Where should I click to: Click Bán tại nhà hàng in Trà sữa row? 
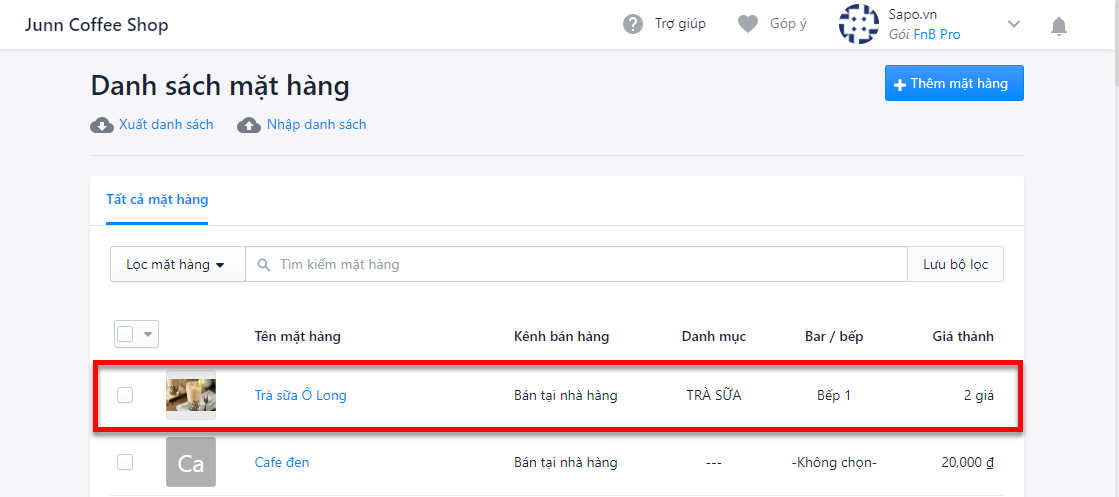coord(566,395)
